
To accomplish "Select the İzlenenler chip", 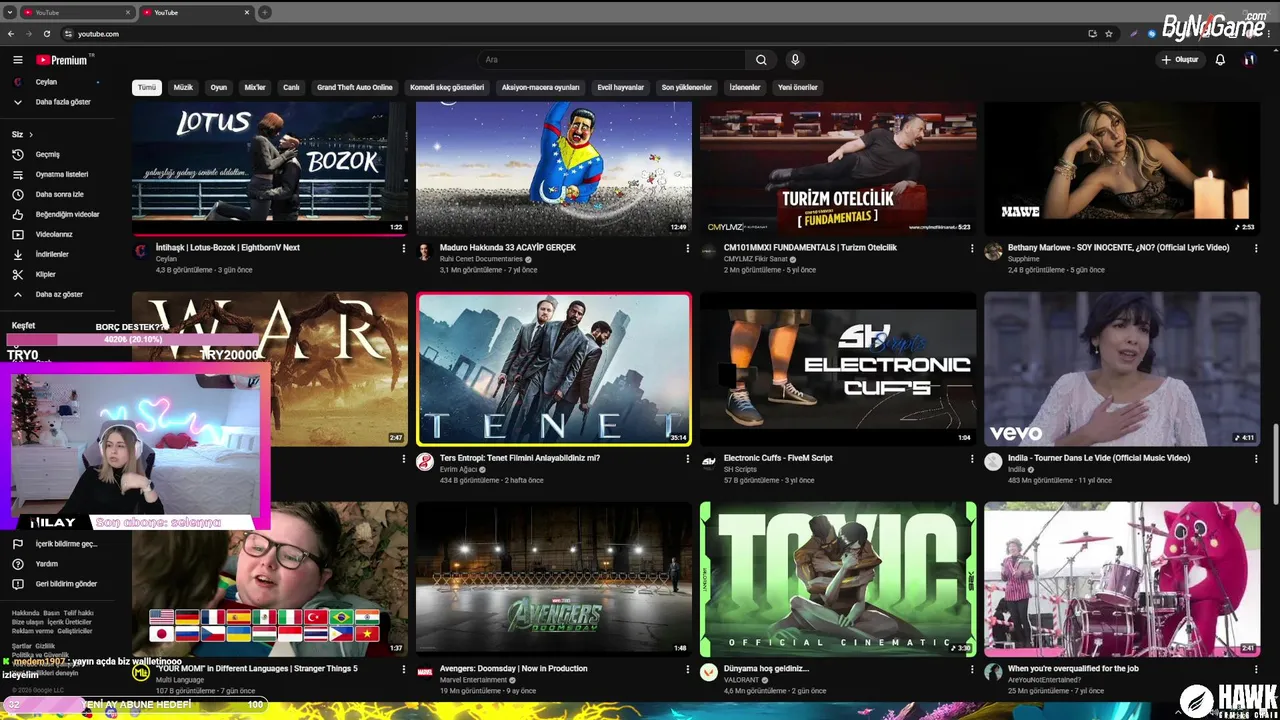I will pyautogui.click(x=745, y=87).
